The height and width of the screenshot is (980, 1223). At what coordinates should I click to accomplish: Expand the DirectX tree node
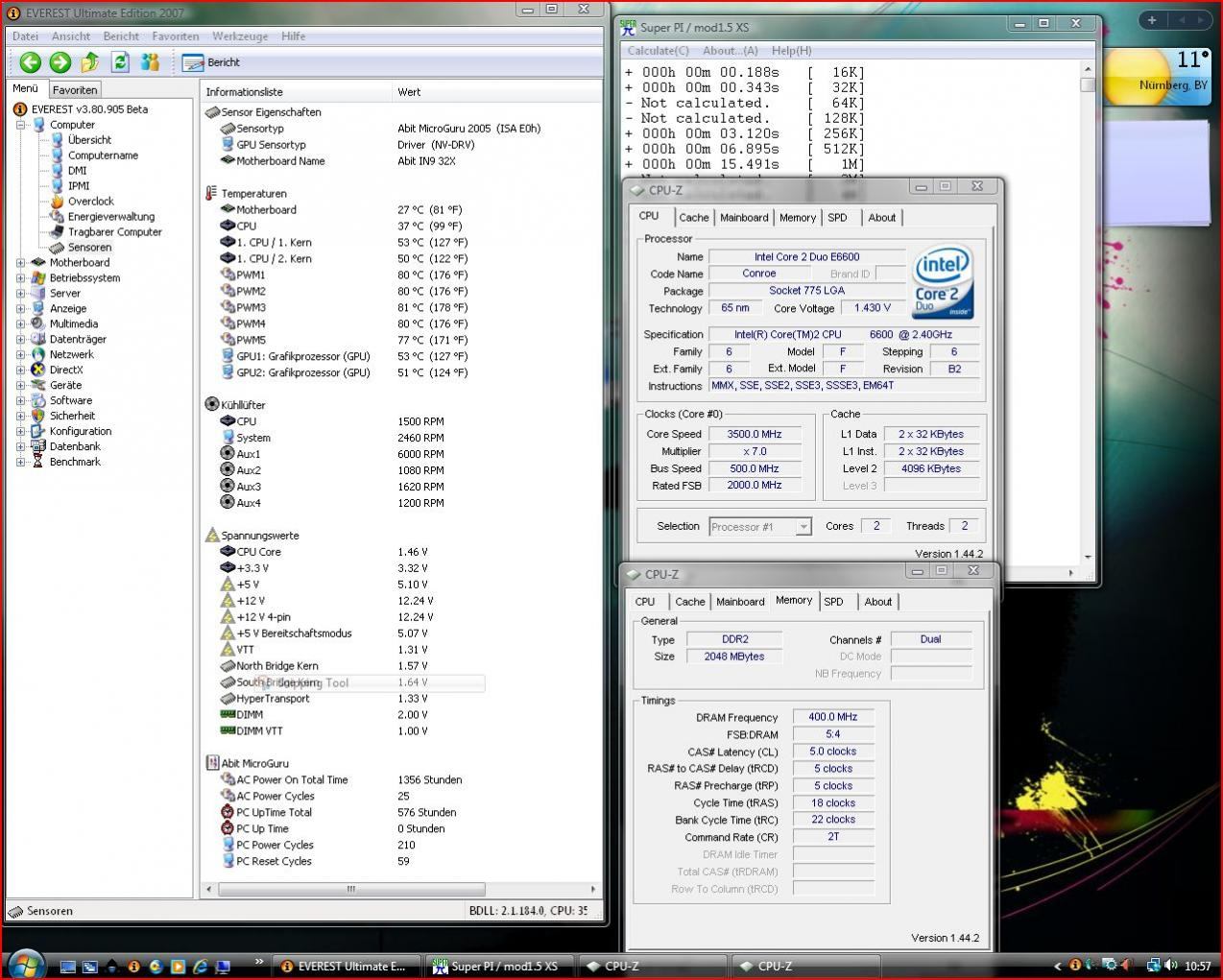(x=20, y=370)
